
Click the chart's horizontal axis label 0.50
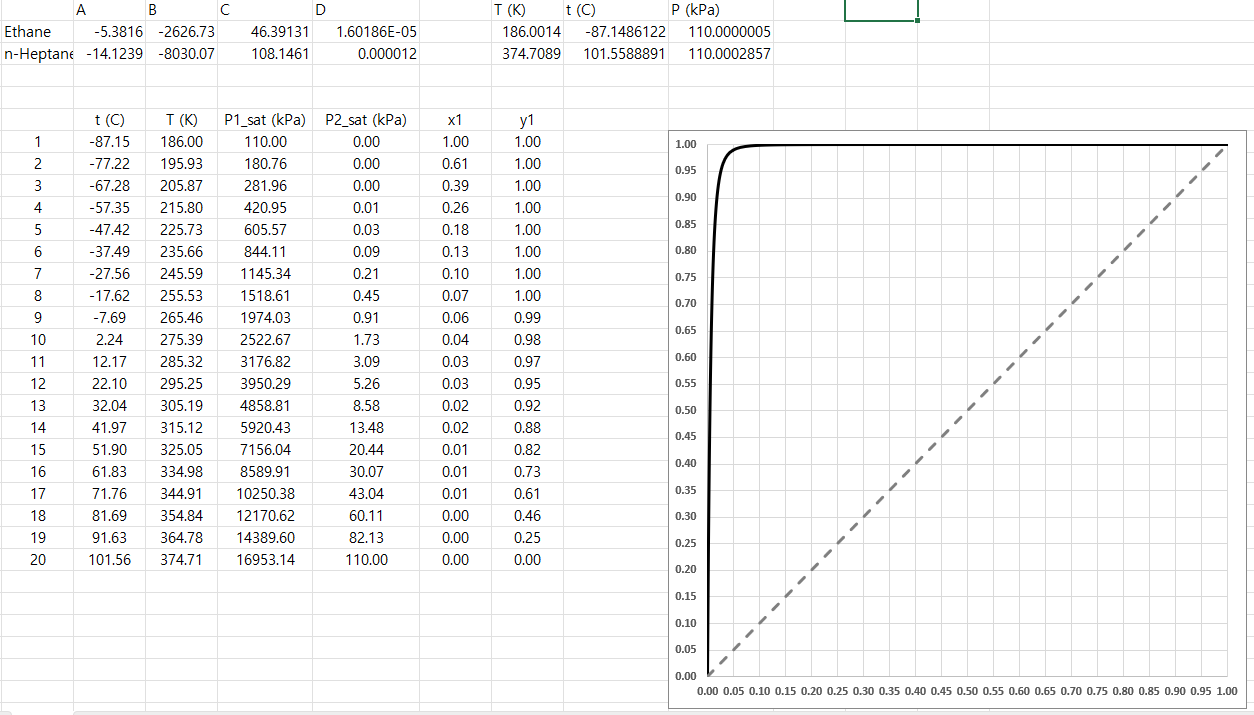pyautogui.click(x=967, y=691)
